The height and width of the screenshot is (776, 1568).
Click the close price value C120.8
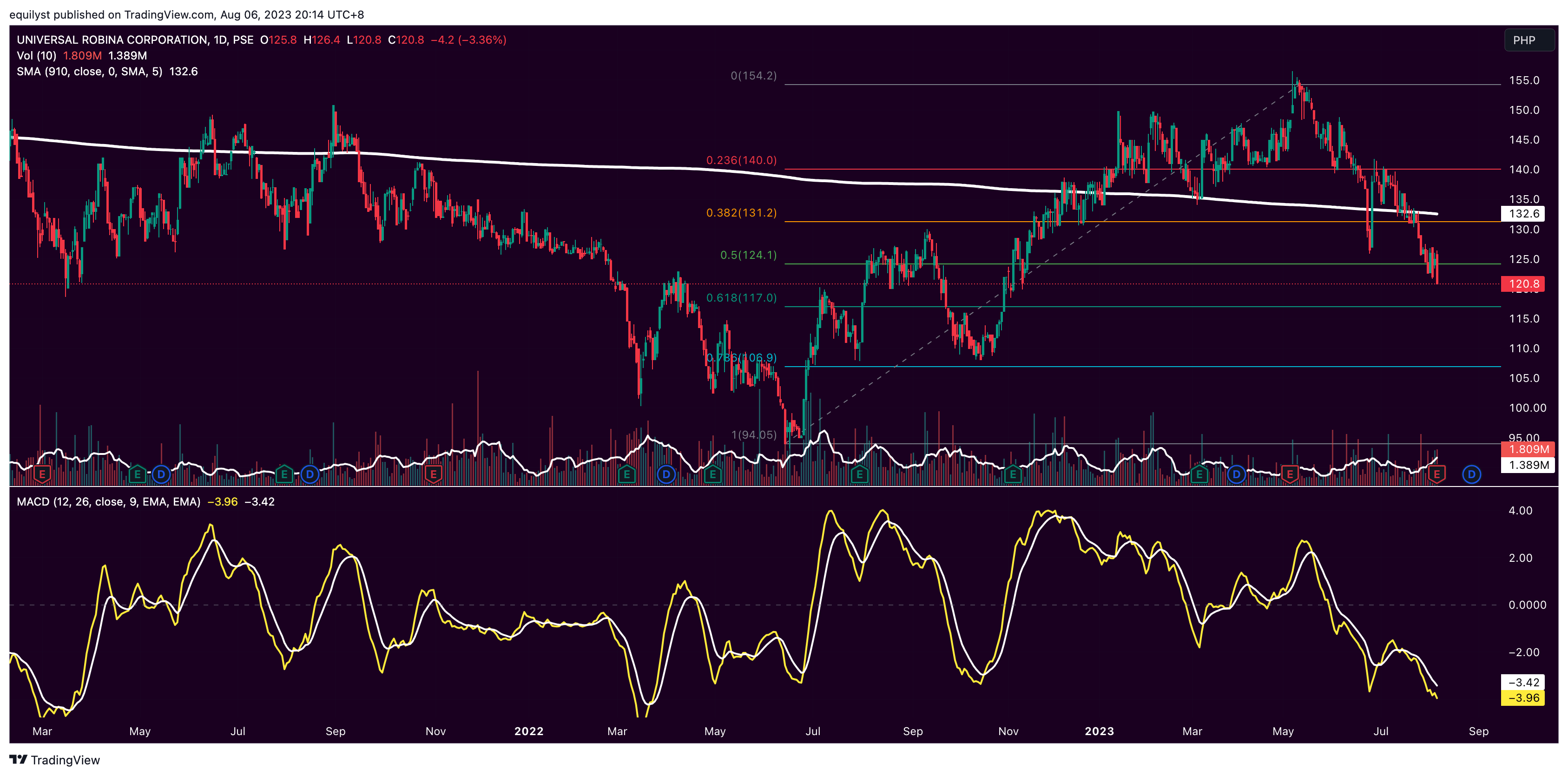[x=406, y=39]
